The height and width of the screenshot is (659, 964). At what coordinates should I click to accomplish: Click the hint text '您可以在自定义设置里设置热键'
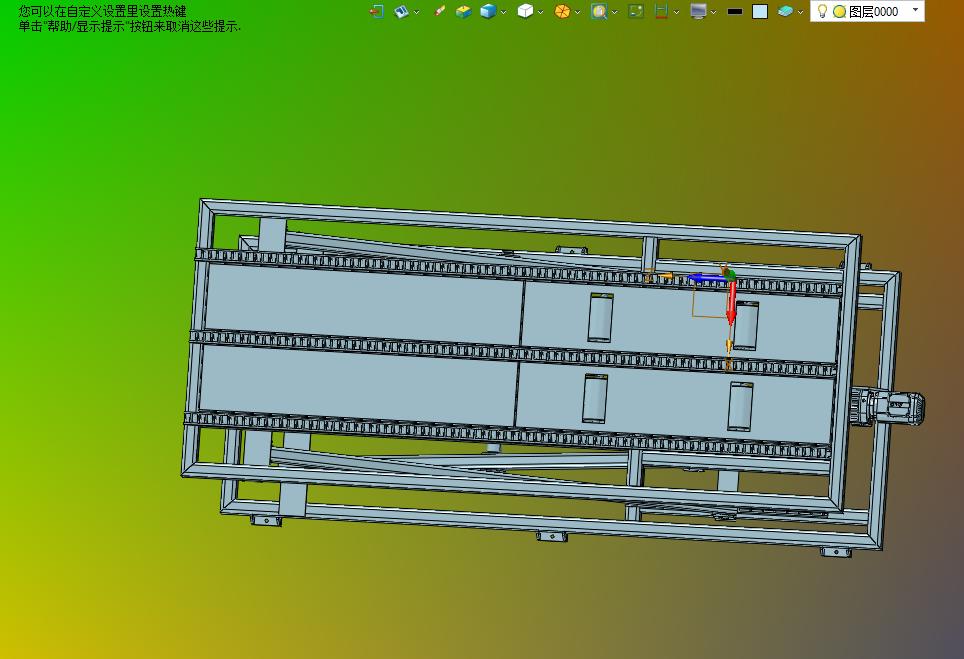click(102, 11)
